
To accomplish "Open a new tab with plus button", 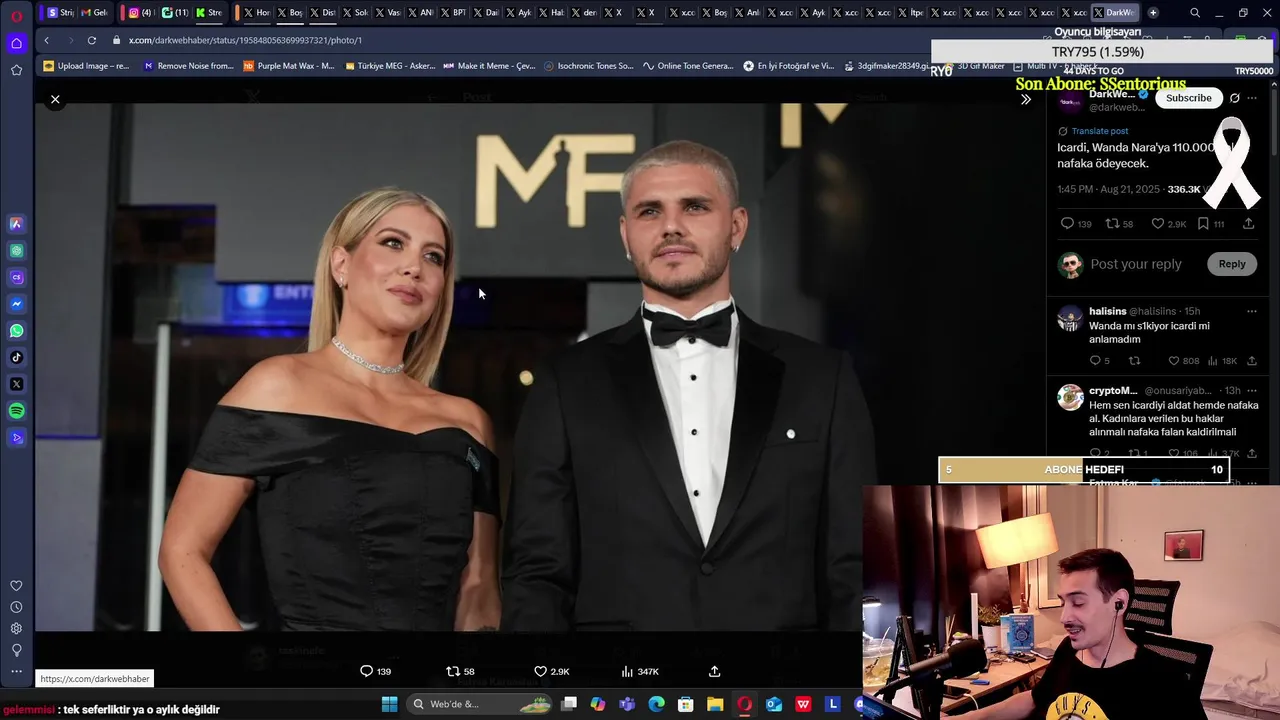I will coord(1153,13).
